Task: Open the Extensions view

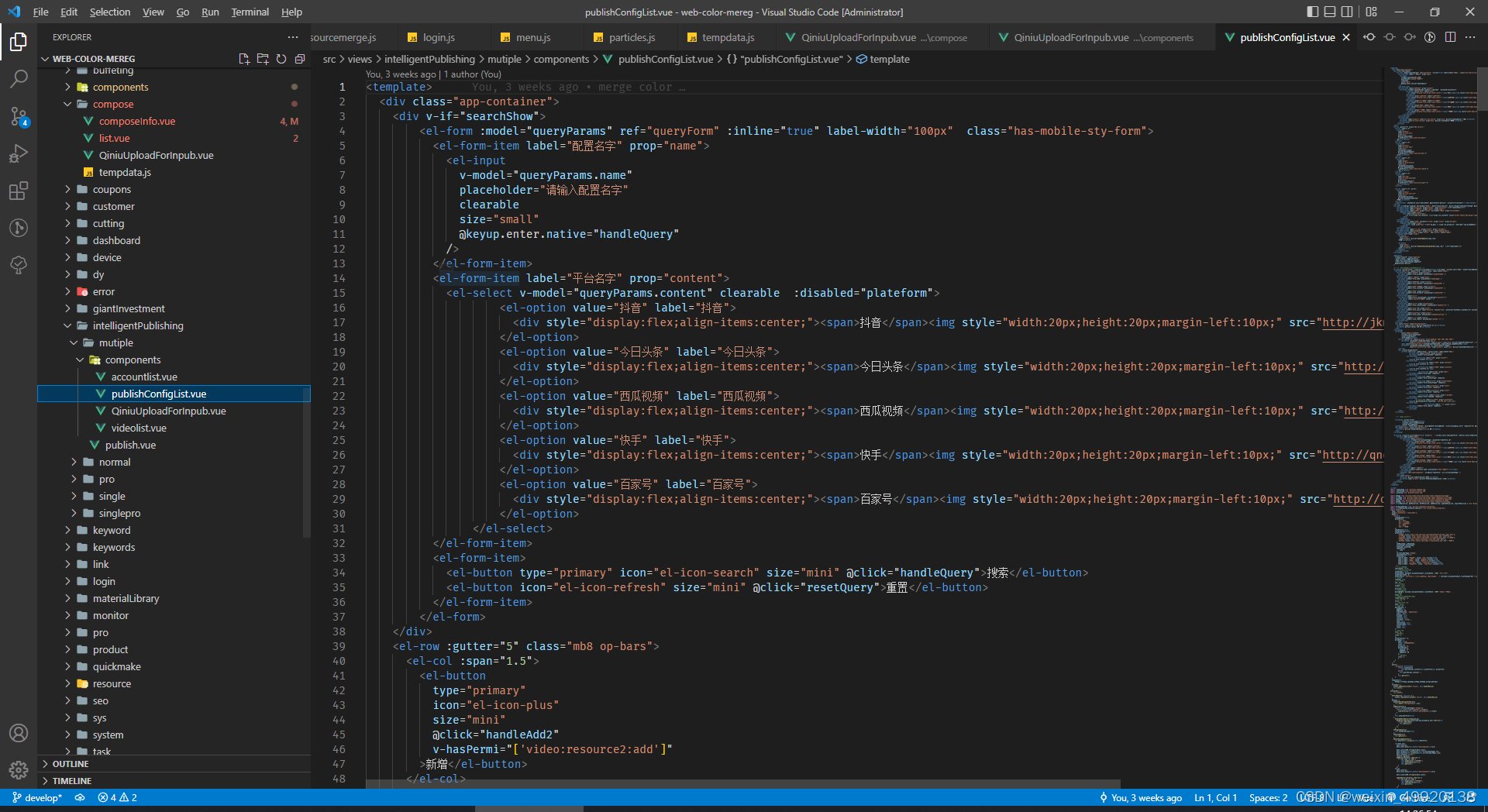Action: pyautogui.click(x=19, y=191)
